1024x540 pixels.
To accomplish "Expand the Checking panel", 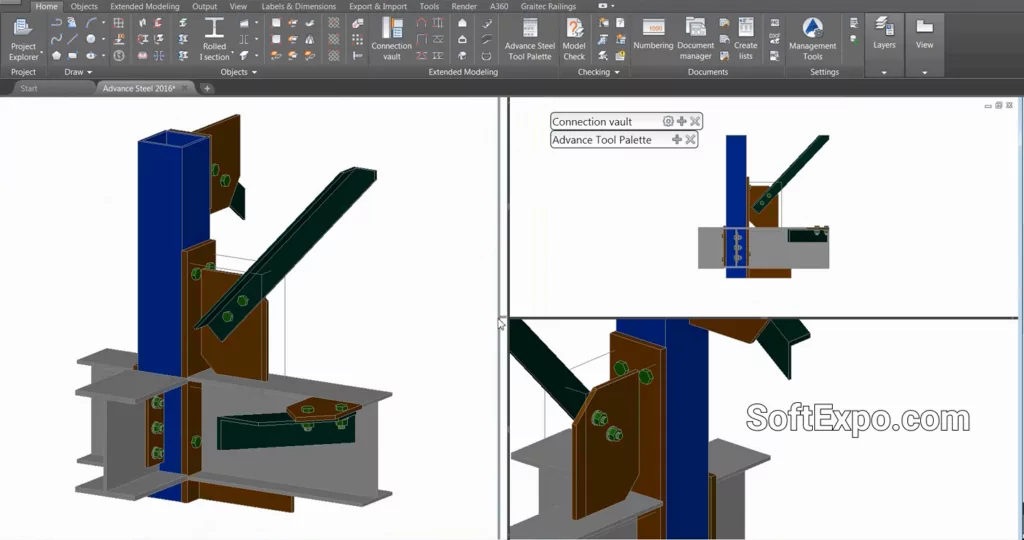I will coord(598,72).
